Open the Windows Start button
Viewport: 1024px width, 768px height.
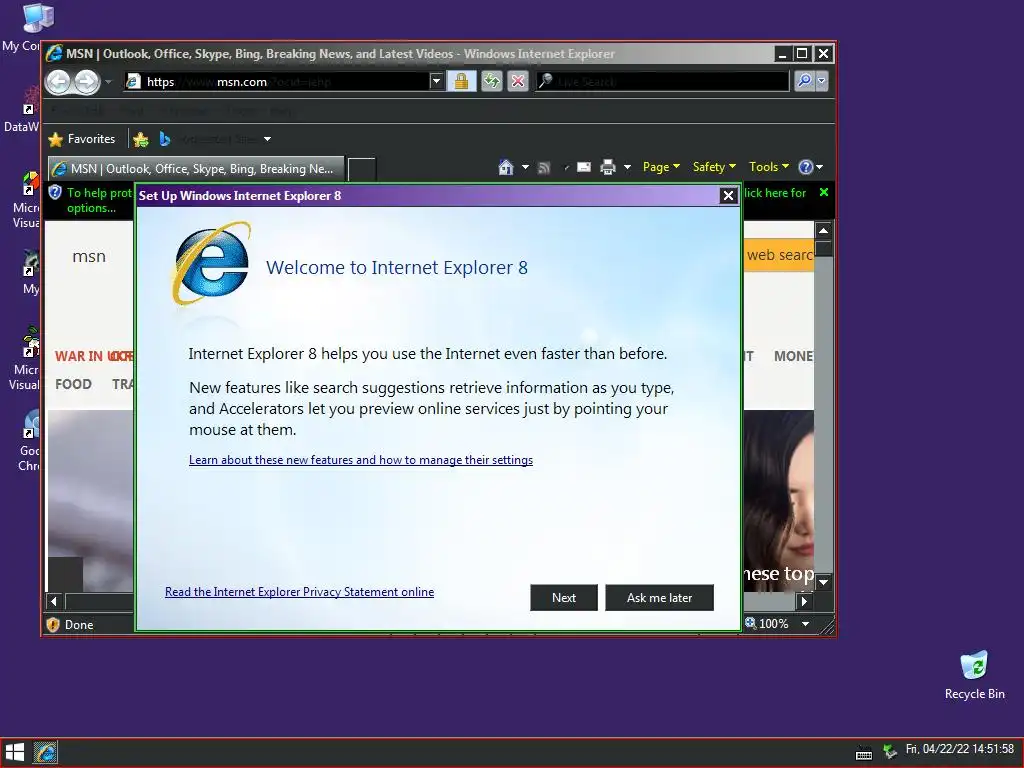tap(14, 753)
